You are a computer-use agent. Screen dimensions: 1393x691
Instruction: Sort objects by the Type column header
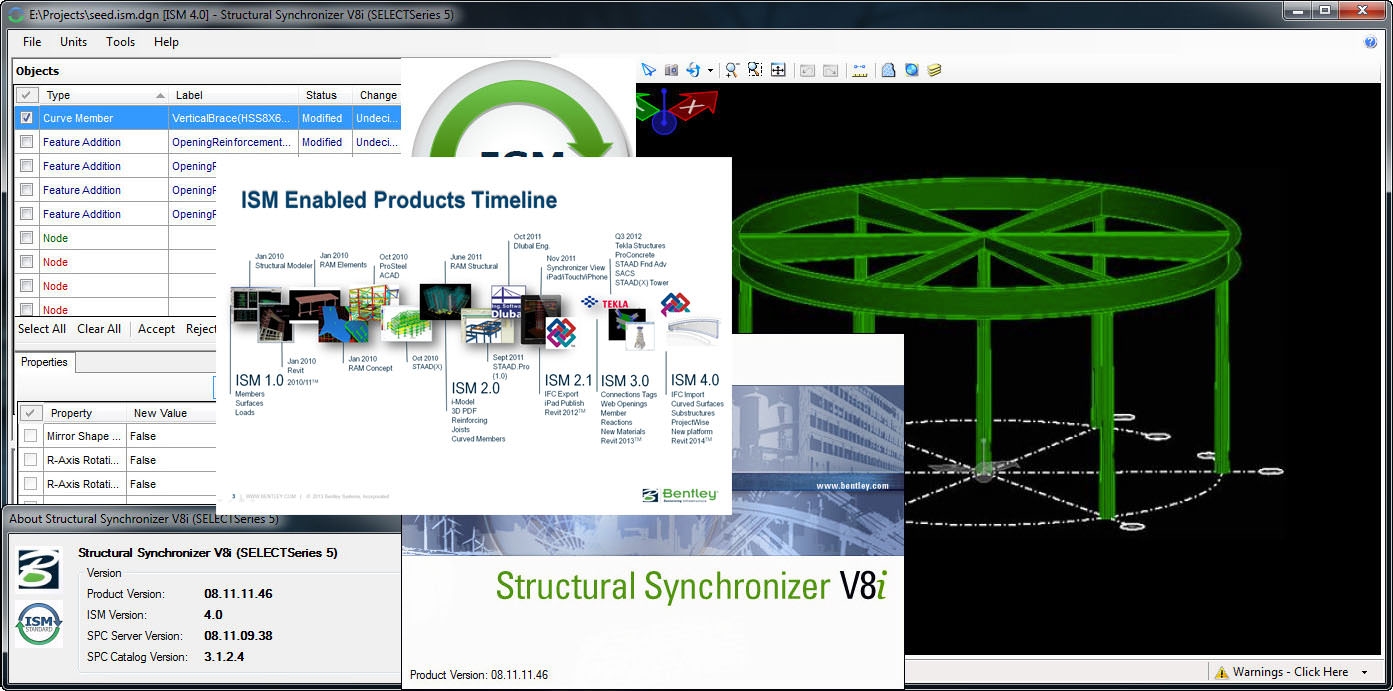(104, 95)
